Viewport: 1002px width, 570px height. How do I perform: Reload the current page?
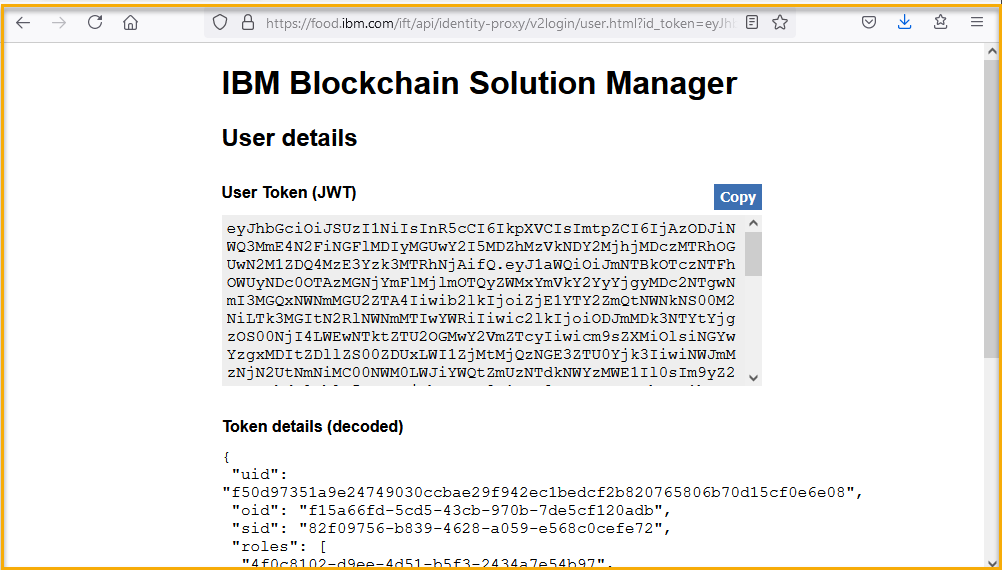pos(95,22)
